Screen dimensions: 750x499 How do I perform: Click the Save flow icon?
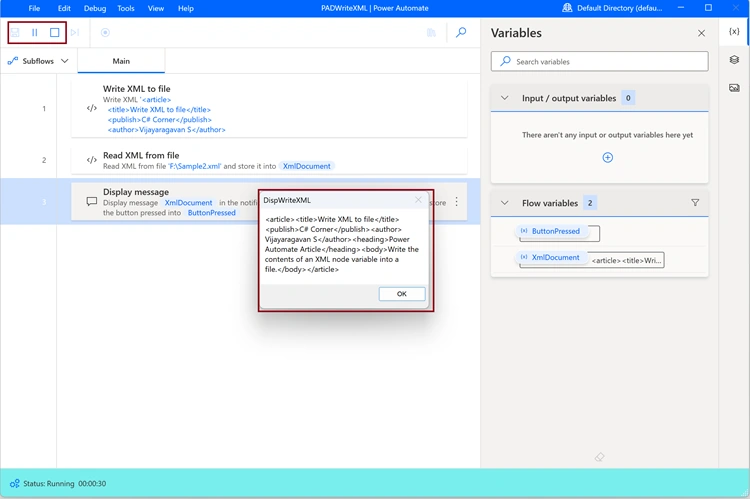click(15, 33)
